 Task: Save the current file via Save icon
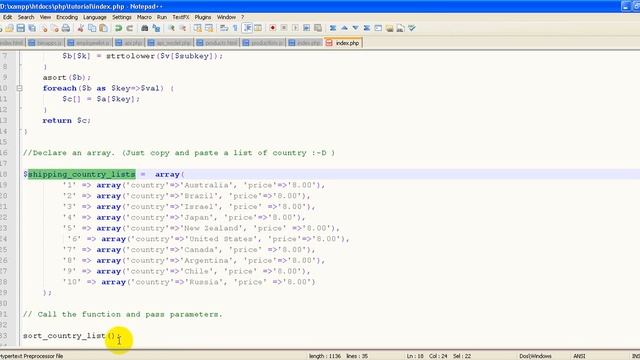(x=20, y=28)
